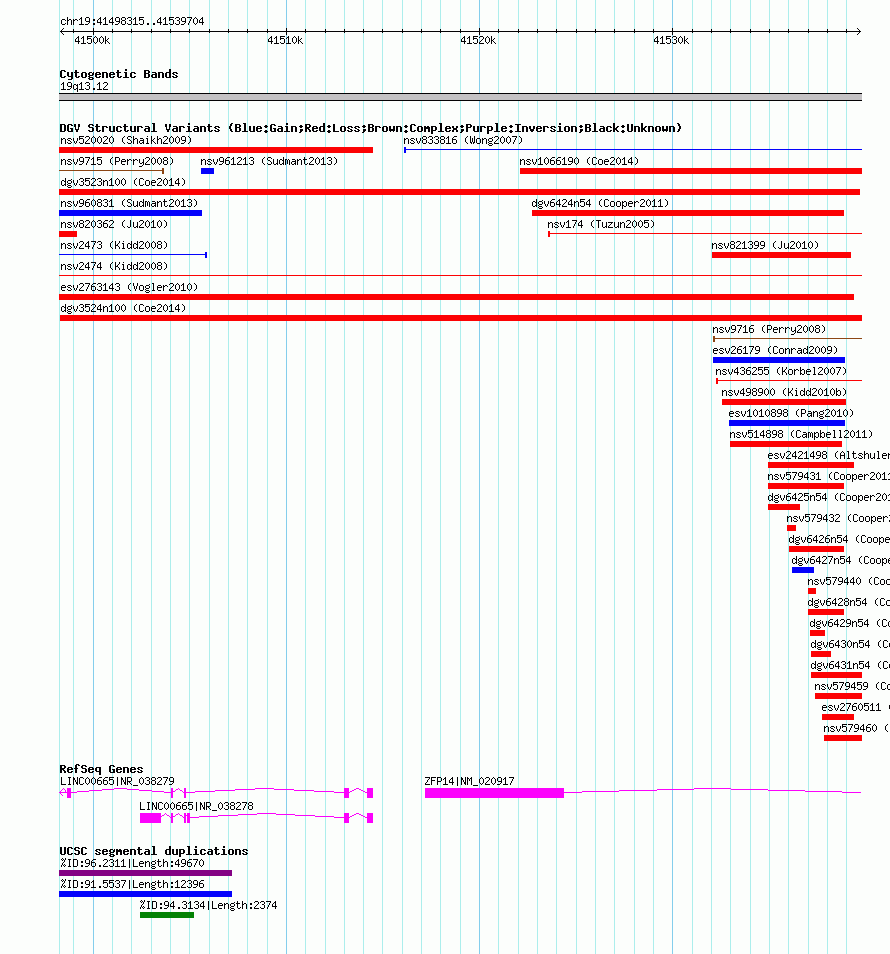Select the nsv961213 (Sudmant2013) blue gain bar
This screenshot has height=954, width=890.
click(207, 171)
